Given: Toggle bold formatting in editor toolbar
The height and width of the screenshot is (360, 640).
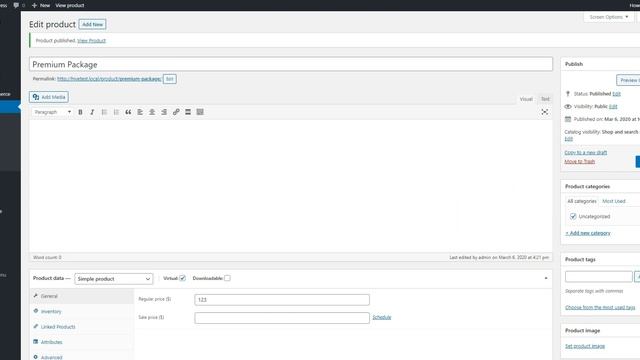Looking at the screenshot, I should (80, 112).
